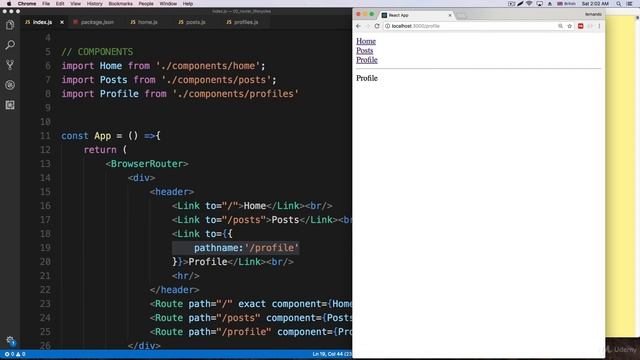This screenshot has width=640, height=360.
Task: Click line number 19 in the gutter
Action: (x=45, y=248)
